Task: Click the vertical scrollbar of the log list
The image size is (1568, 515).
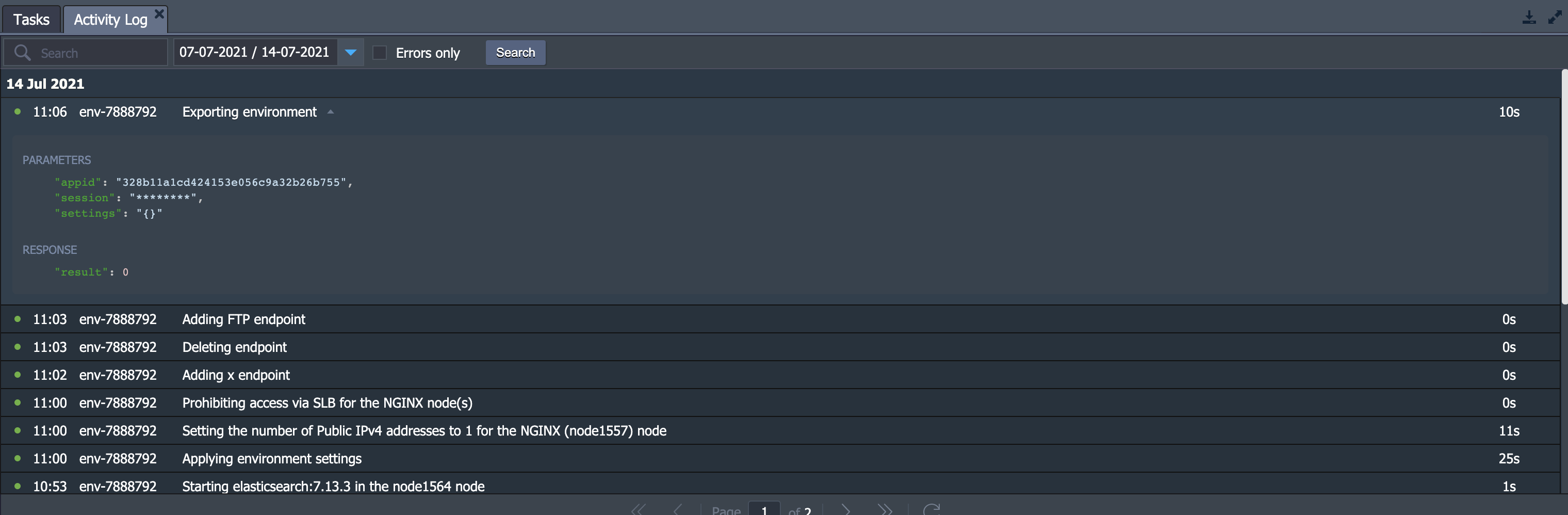Action: tap(1564, 187)
